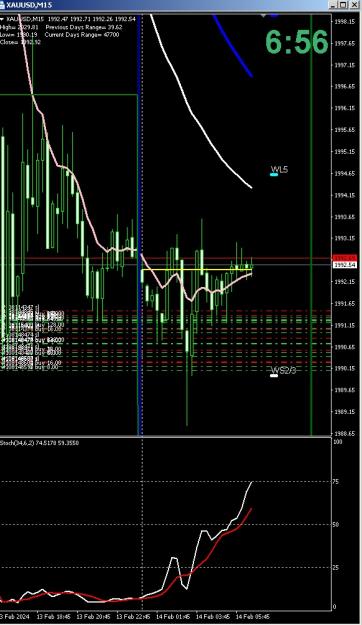Click the small triangle beside XAUUSD,M15 label
Viewport: 362px width, 625px height.
tap(2, 19)
